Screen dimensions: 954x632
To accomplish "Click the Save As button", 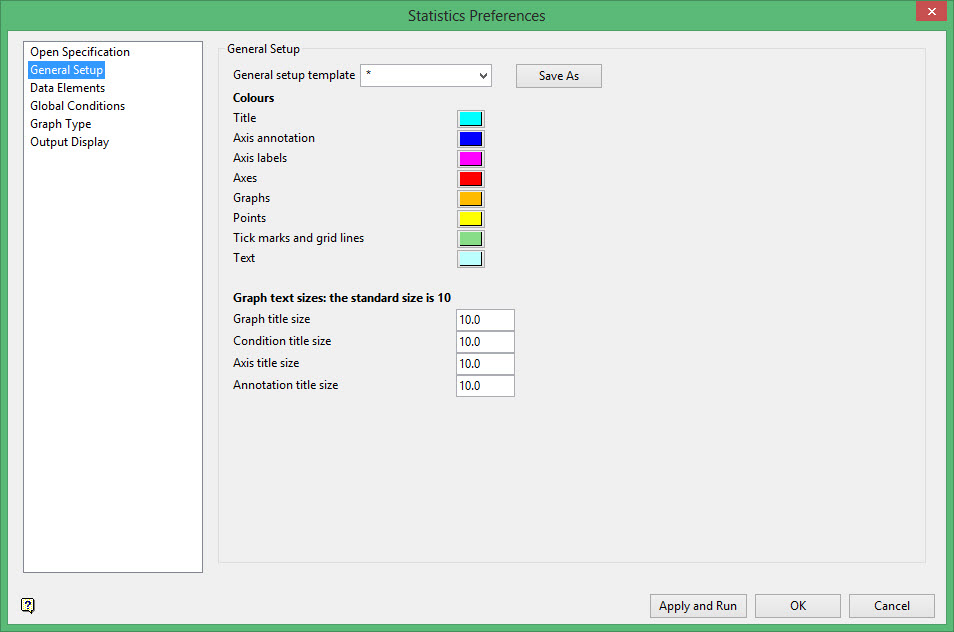I will [558, 76].
